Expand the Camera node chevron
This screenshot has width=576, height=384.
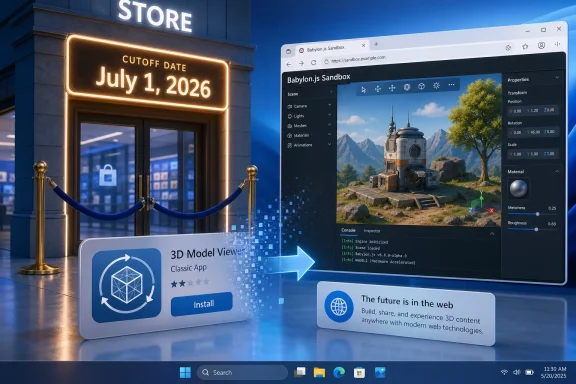point(330,105)
